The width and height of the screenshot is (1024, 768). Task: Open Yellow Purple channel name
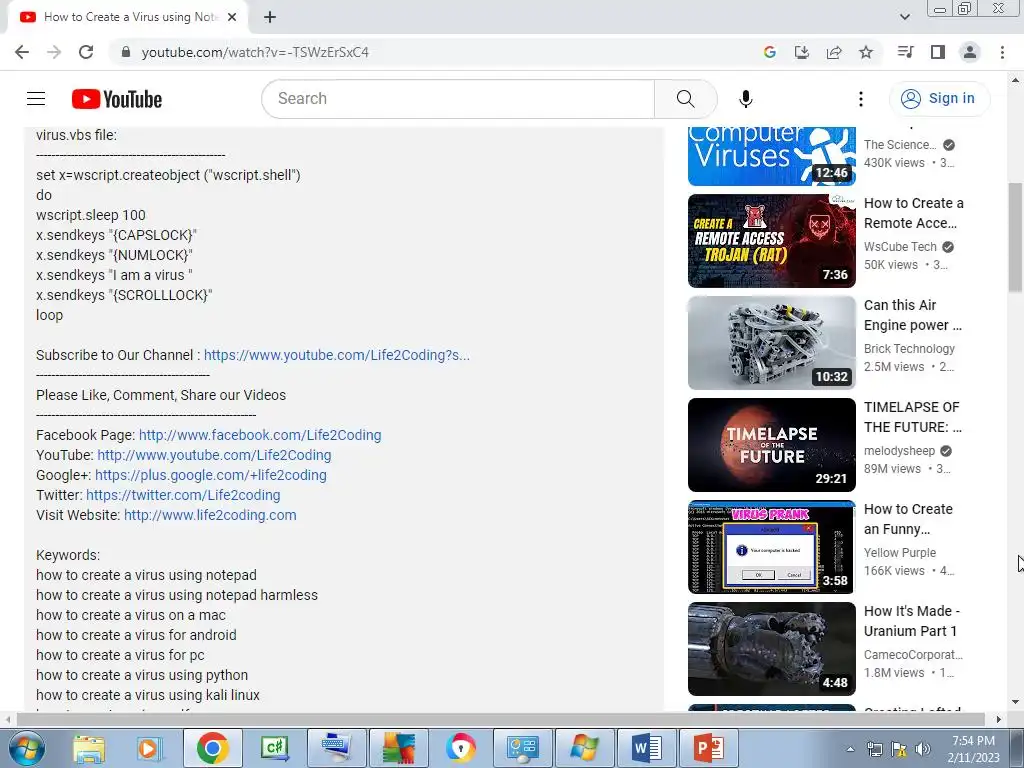pos(900,552)
